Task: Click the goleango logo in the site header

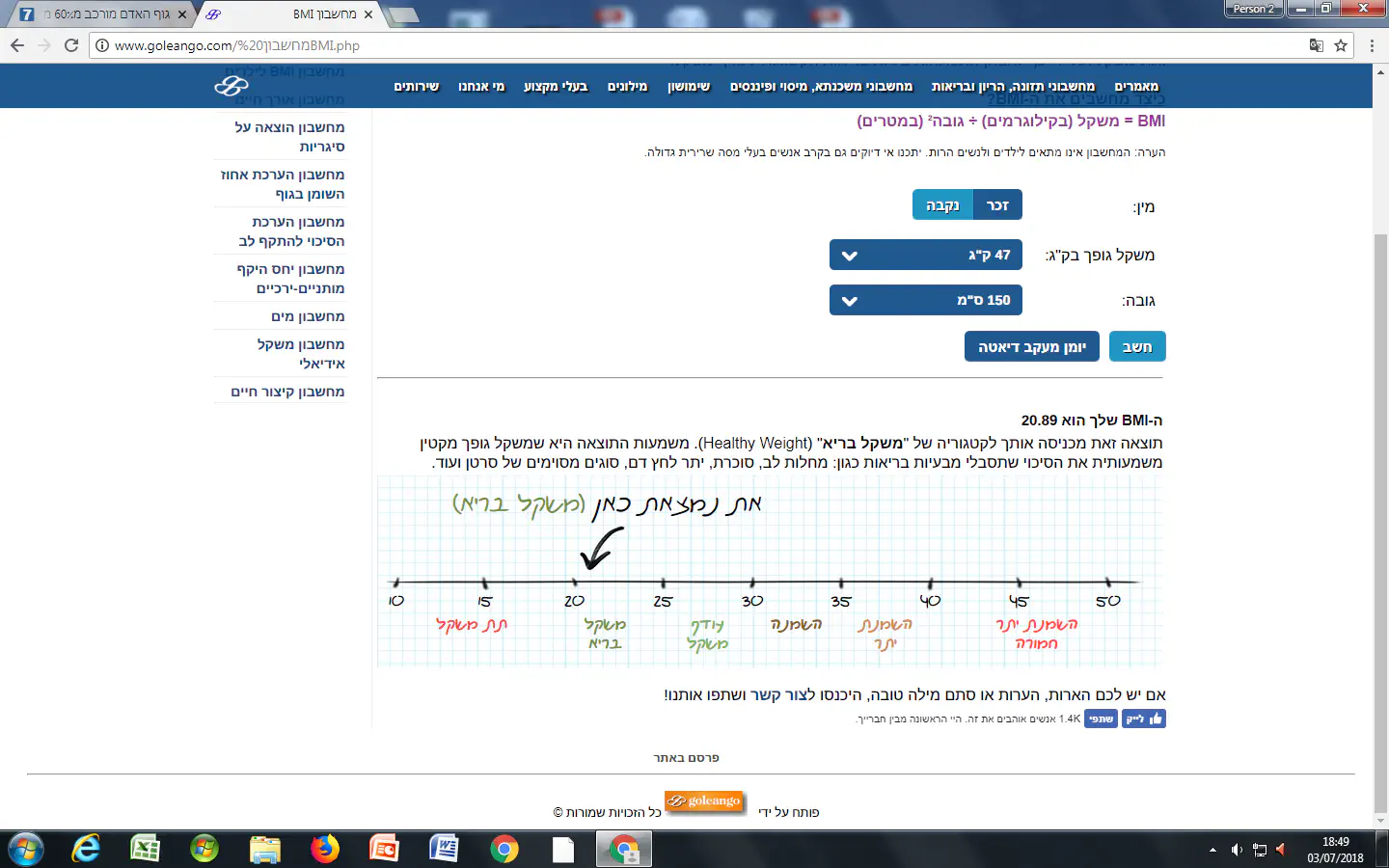Action: pos(231,87)
